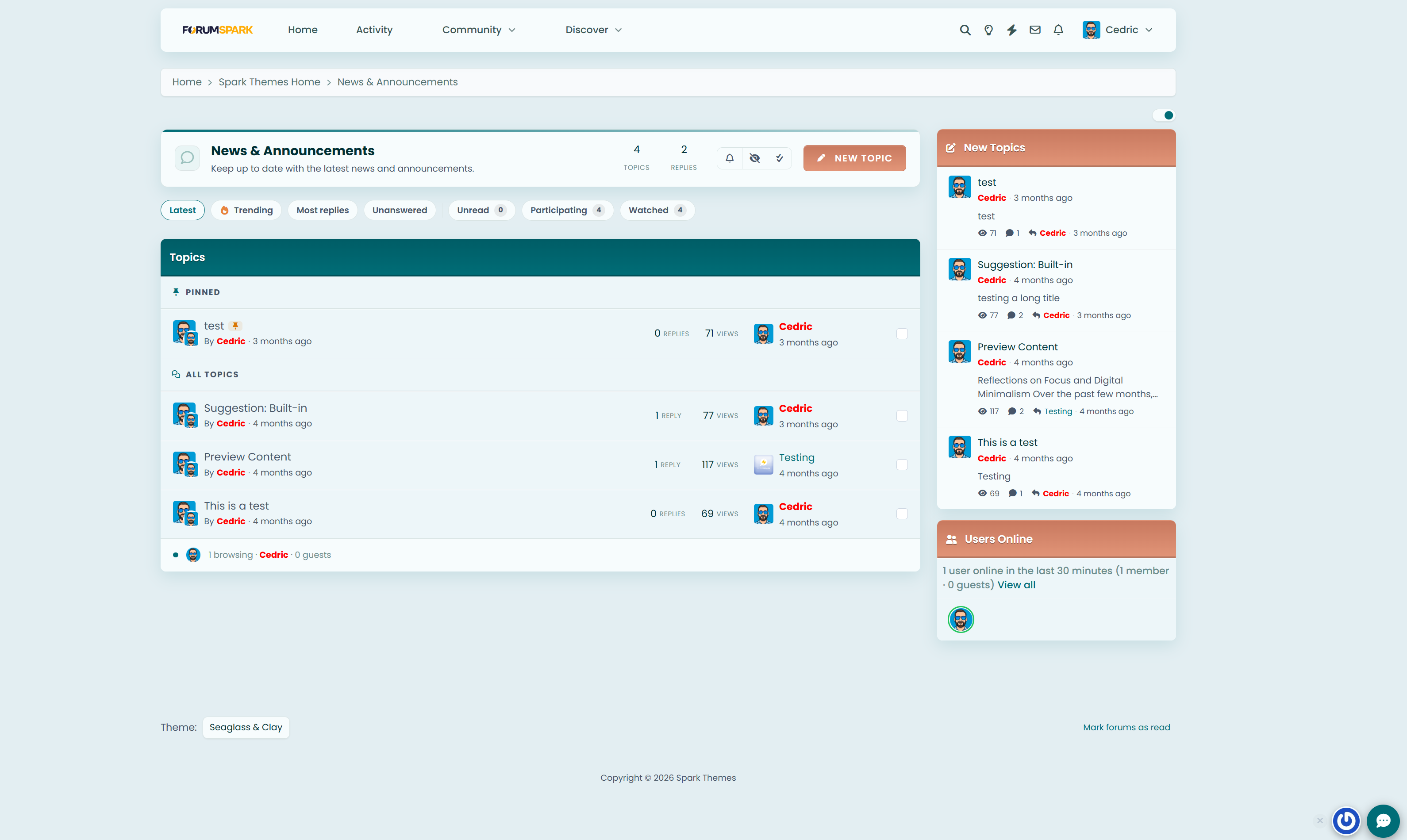Click the lightbulb icon in header
1407x840 pixels.
988,30
